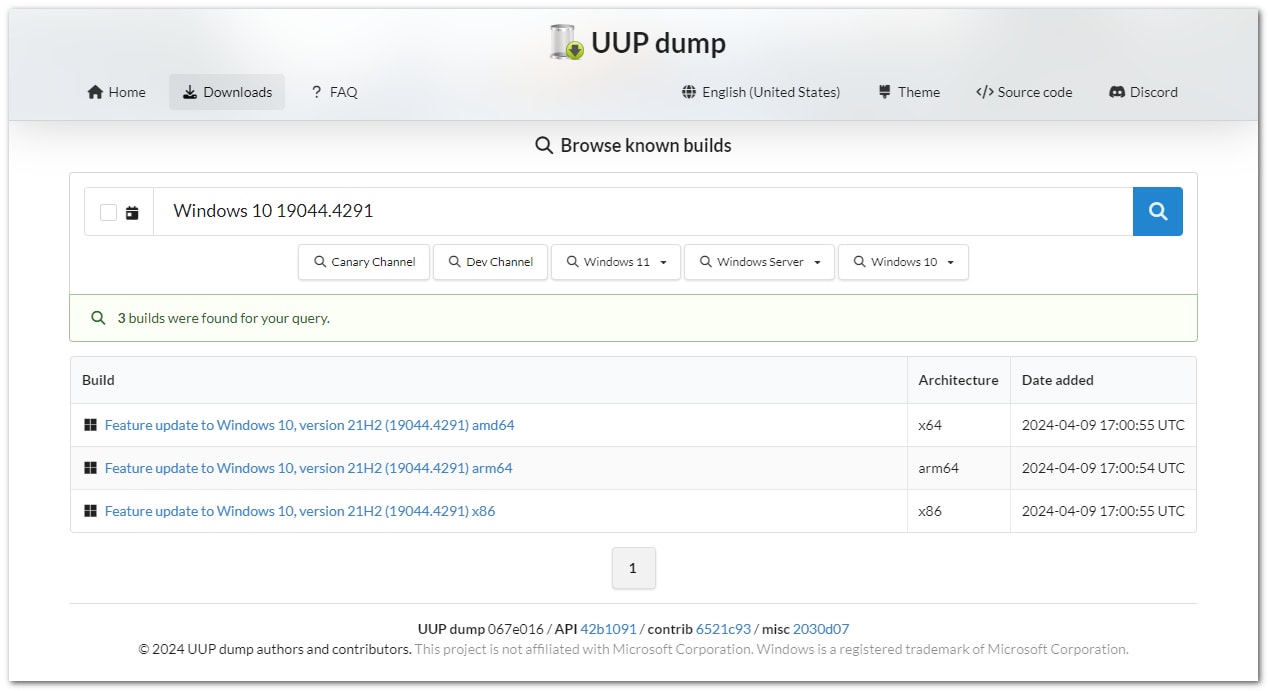Open the Theme menu
Screen dimensions: 1268x691
[909, 92]
